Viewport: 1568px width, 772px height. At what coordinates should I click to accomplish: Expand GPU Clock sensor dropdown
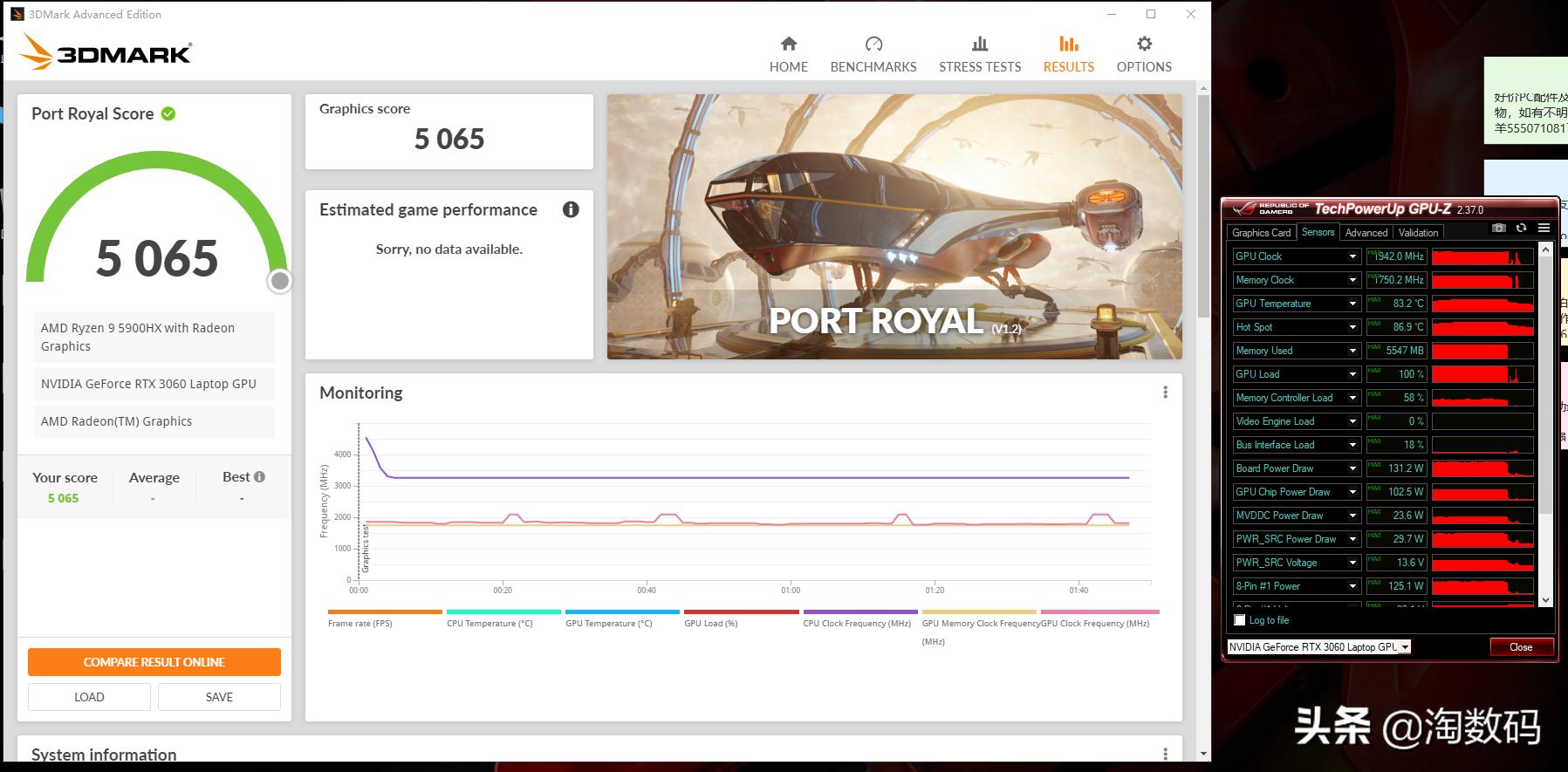[1352, 256]
